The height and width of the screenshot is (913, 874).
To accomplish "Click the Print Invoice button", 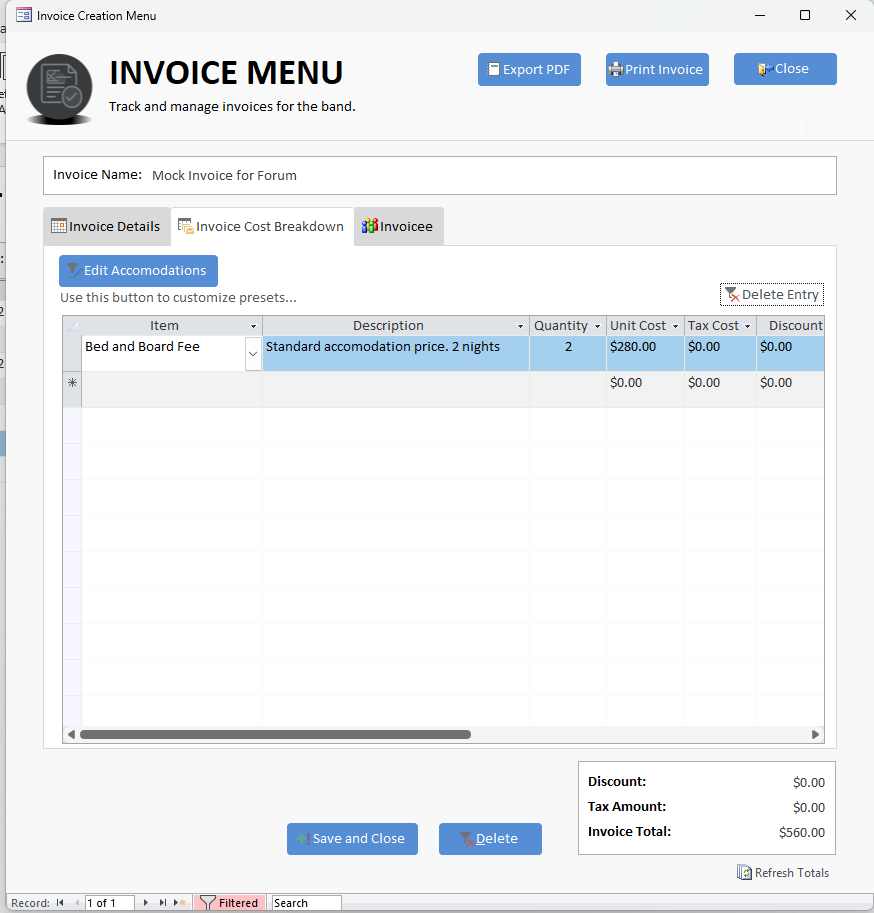I will pyautogui.click(x=657, y=69).
